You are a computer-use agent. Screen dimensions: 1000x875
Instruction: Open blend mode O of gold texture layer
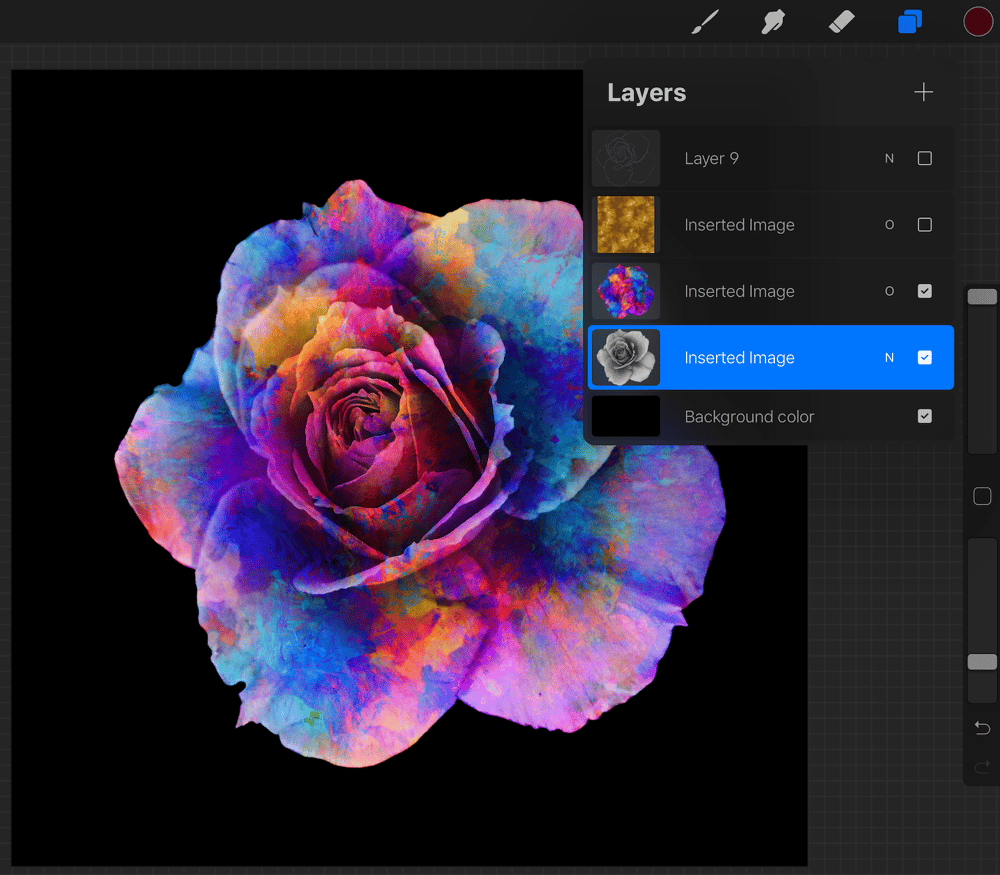click(x=889, y=224)
